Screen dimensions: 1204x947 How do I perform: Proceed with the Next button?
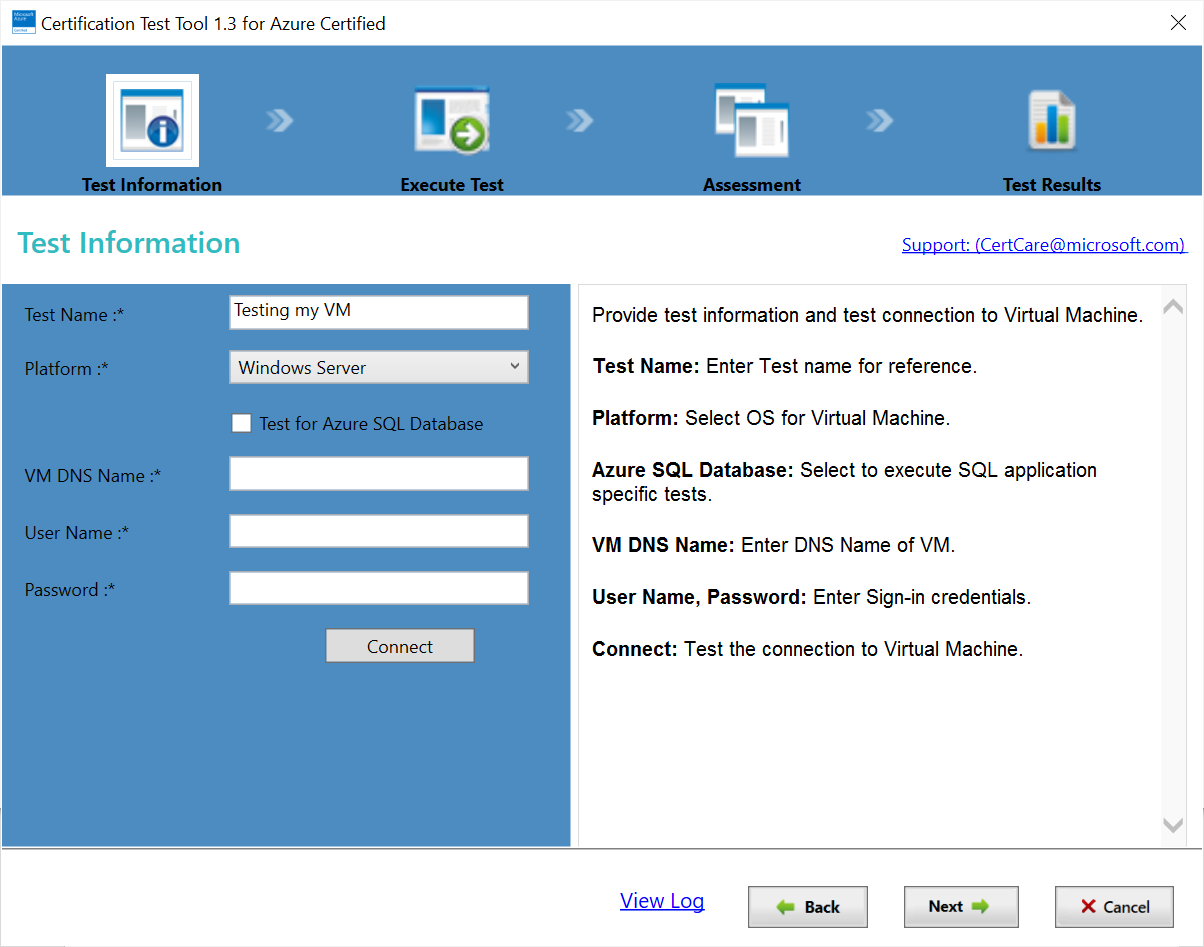[961, 907]
